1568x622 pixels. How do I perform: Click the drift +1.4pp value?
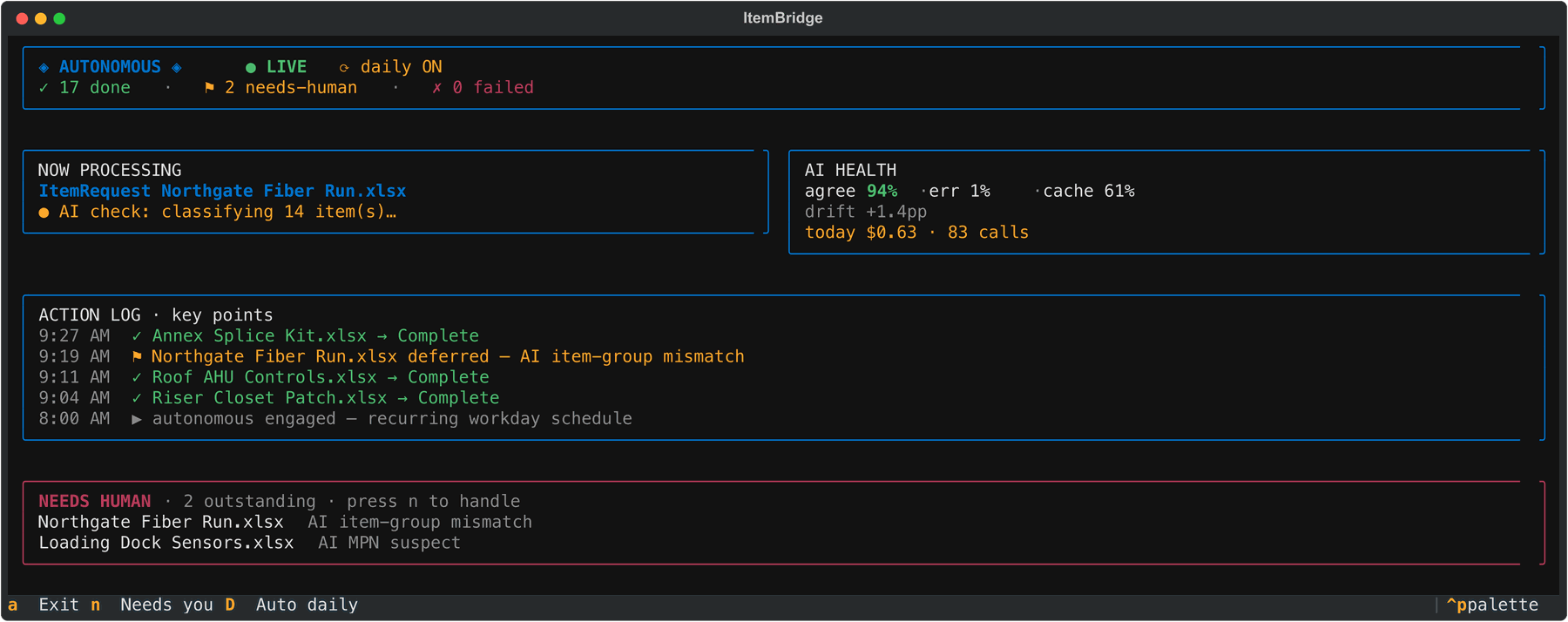click(x=866, y=212)
